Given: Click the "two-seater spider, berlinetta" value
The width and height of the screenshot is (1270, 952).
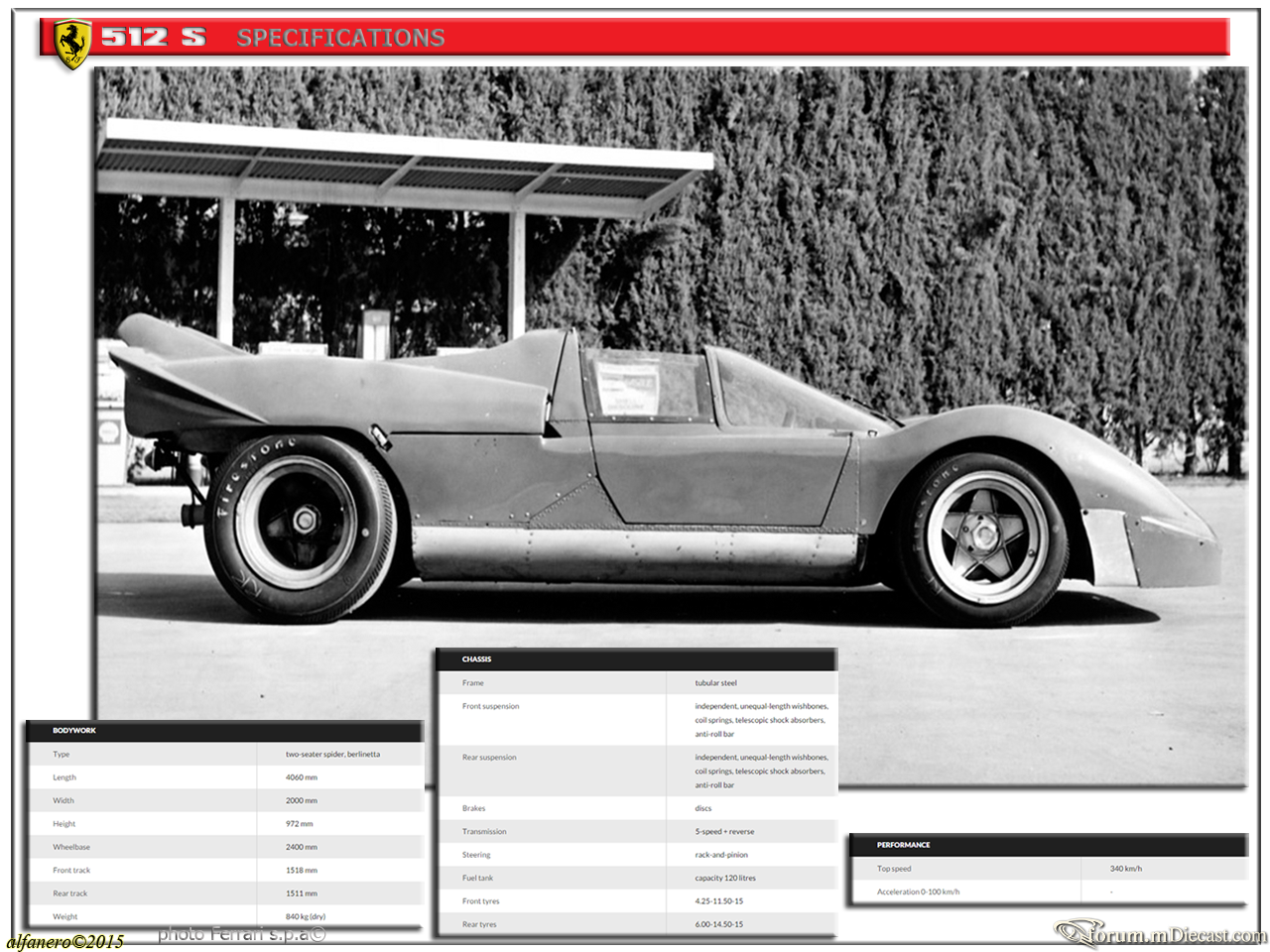Looking at the screenshot, I should [x=332, y=755].
